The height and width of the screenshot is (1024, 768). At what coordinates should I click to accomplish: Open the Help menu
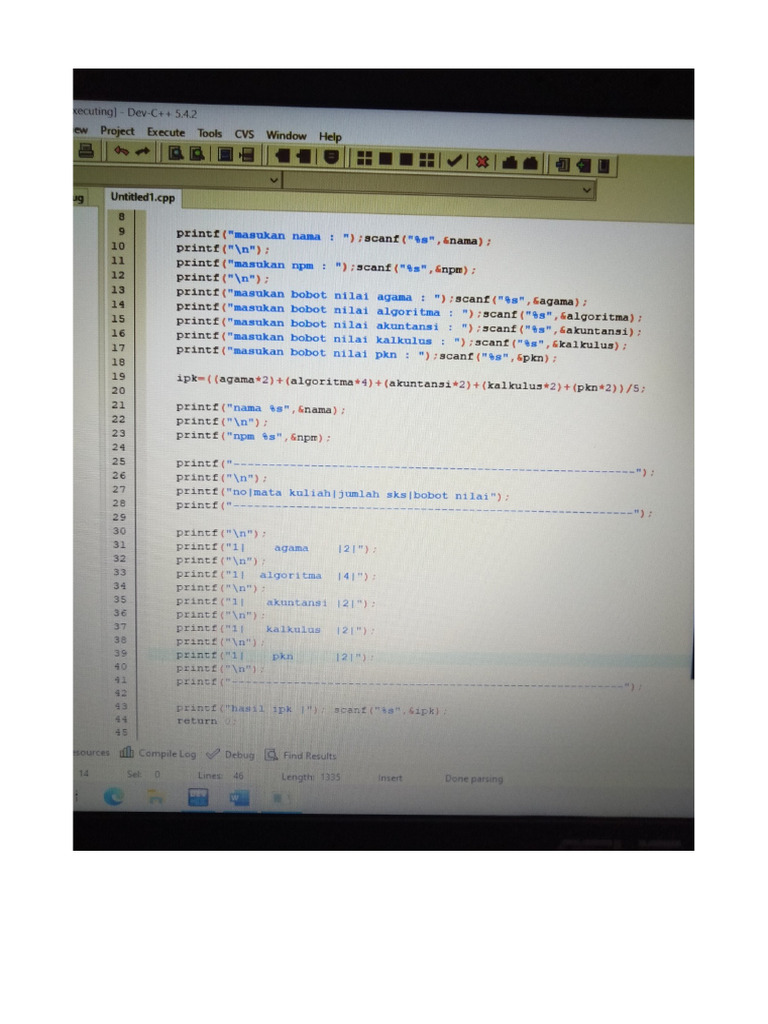(330, 136)
